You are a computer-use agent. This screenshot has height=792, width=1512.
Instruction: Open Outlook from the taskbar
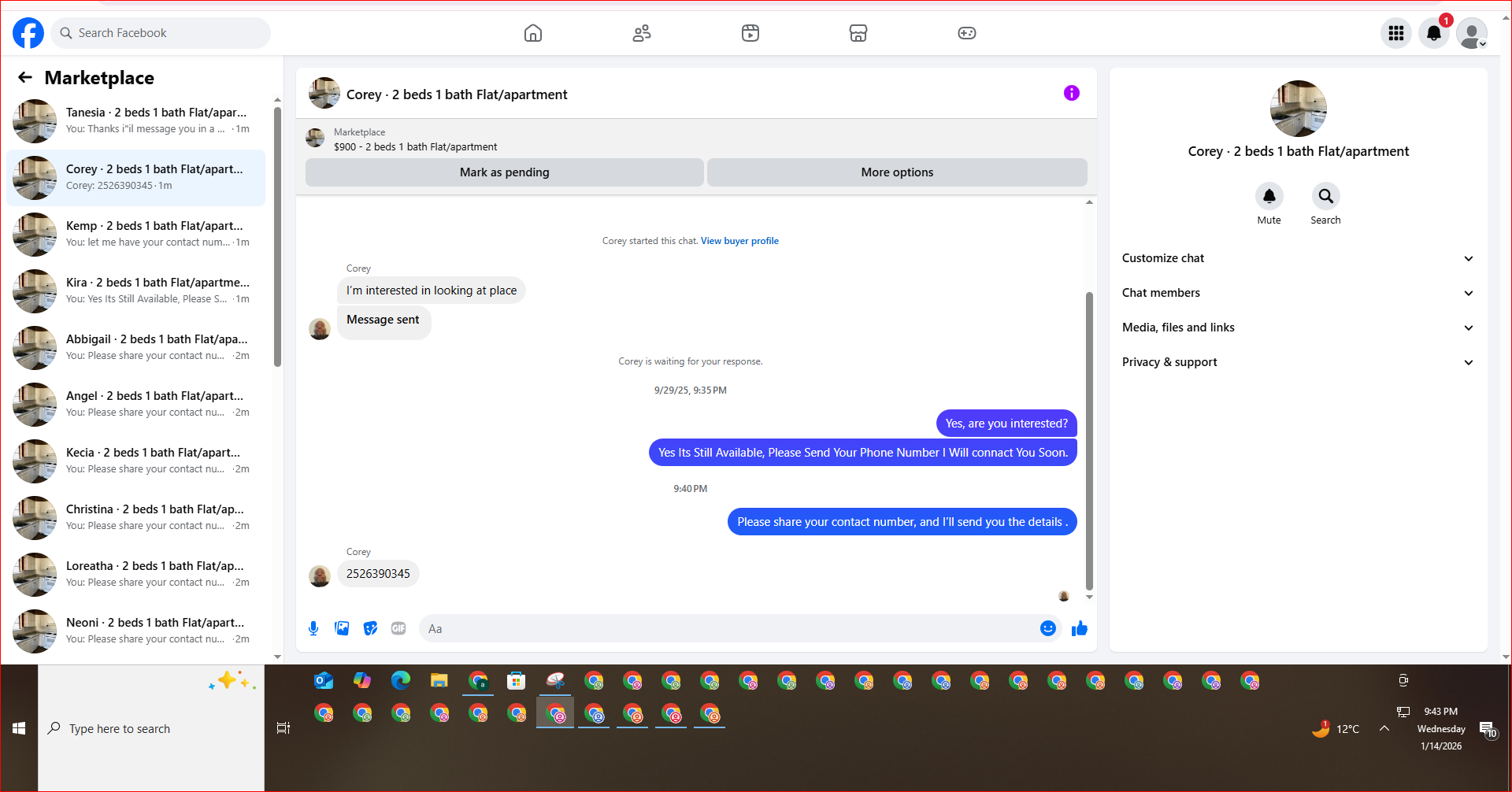point(324,681)
